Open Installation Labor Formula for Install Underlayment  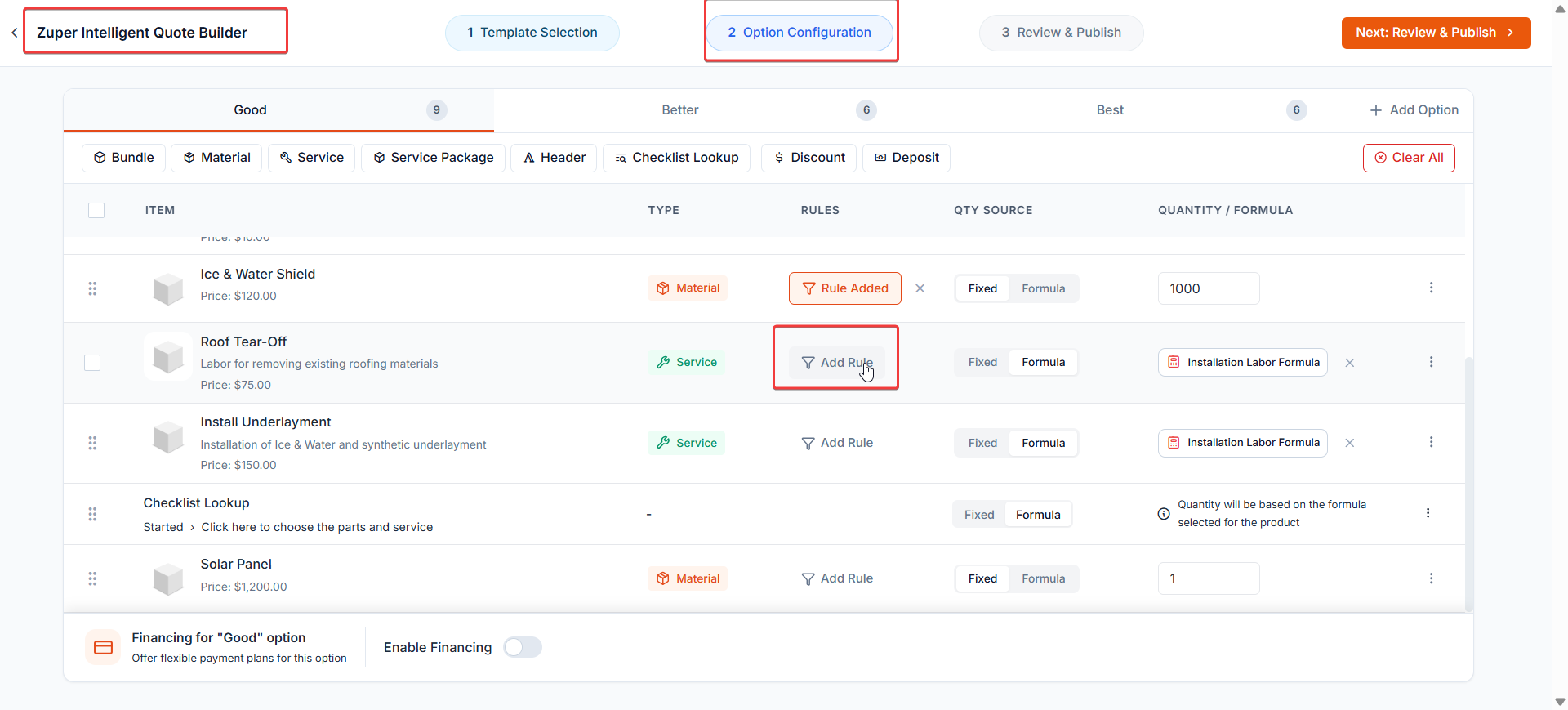pos(1243,443)
